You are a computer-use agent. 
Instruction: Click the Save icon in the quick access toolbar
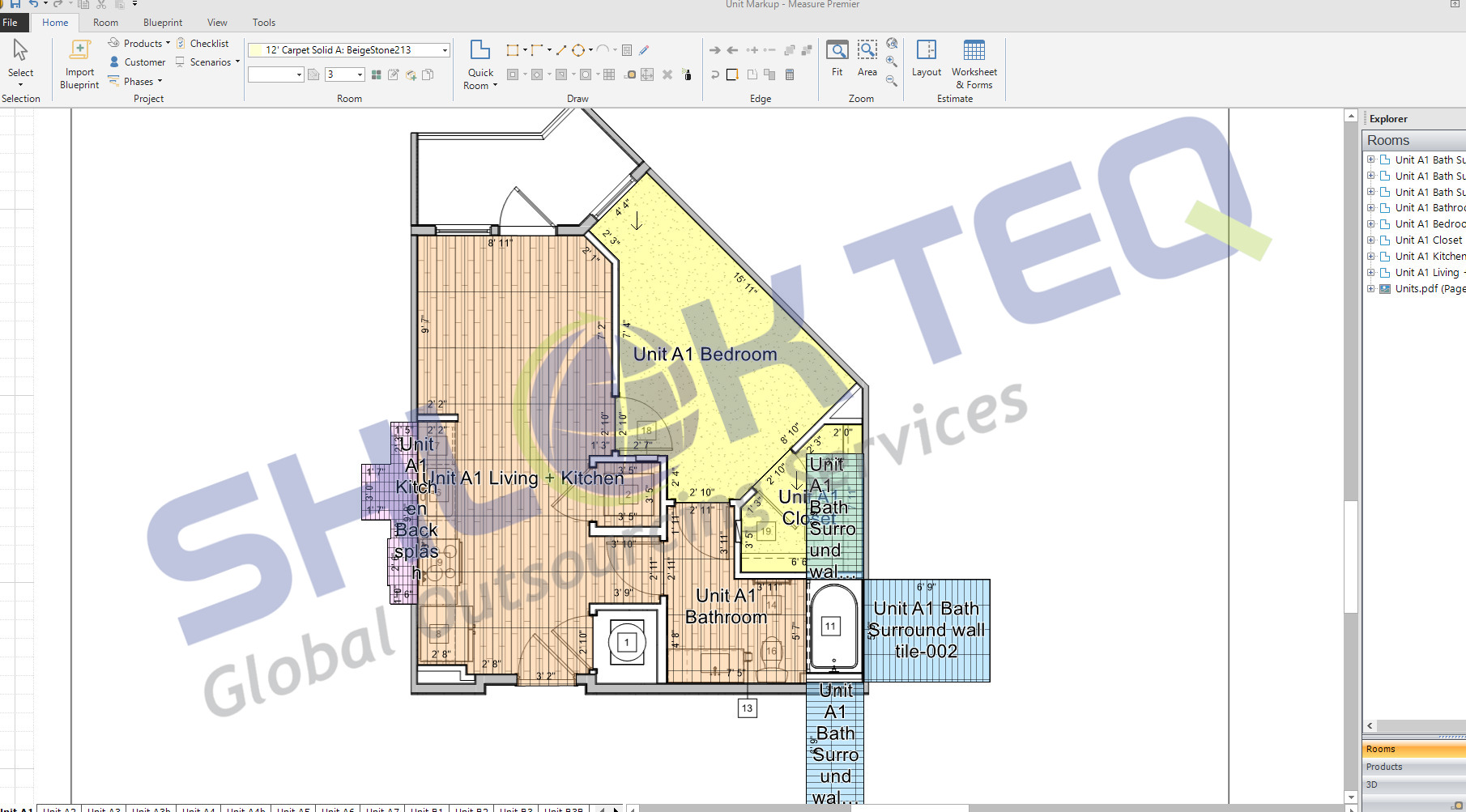click(15, 4)
